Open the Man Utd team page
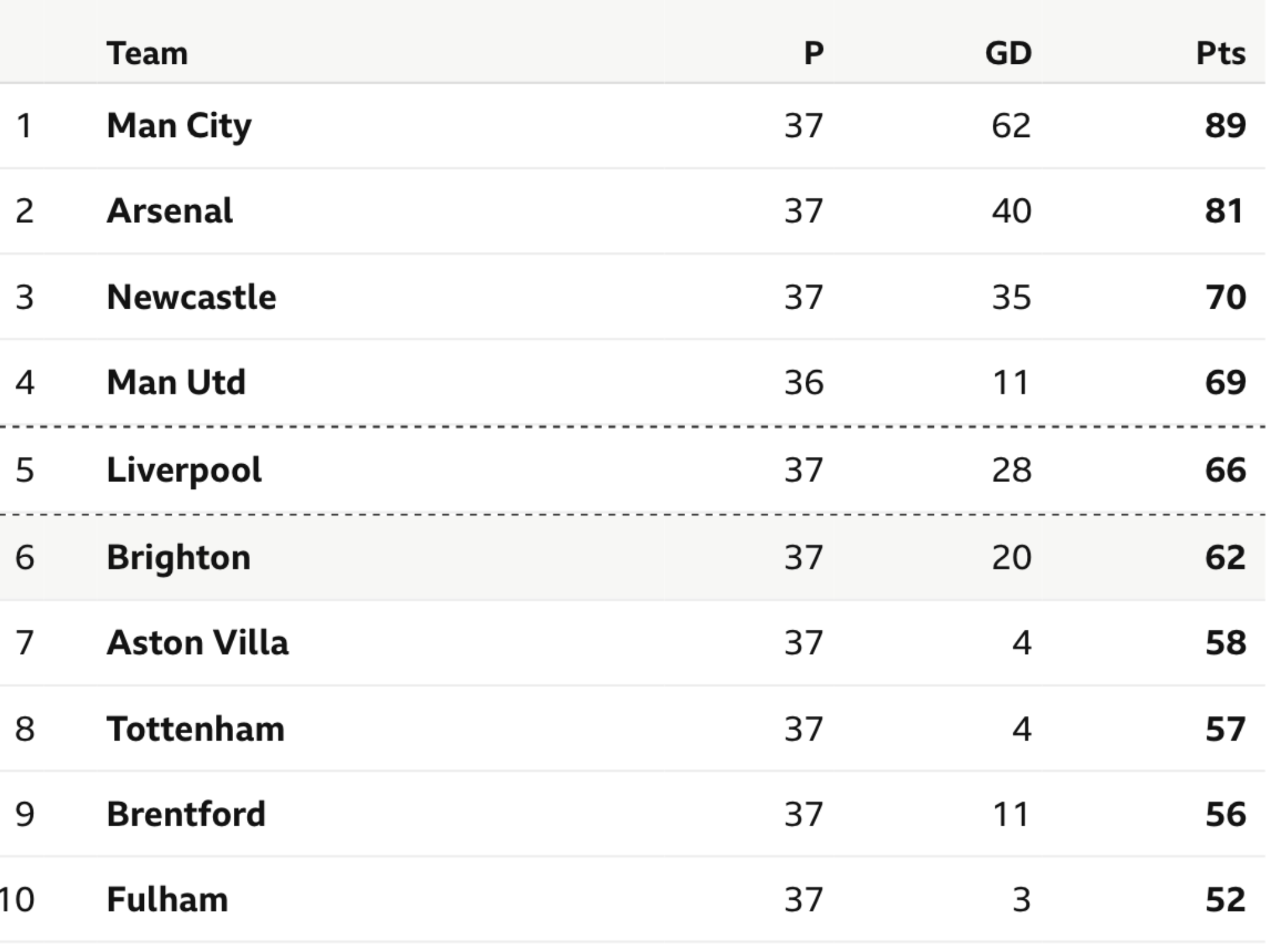Image resolution: width=1270 pixels, height=952 pixels. [176, 382]
